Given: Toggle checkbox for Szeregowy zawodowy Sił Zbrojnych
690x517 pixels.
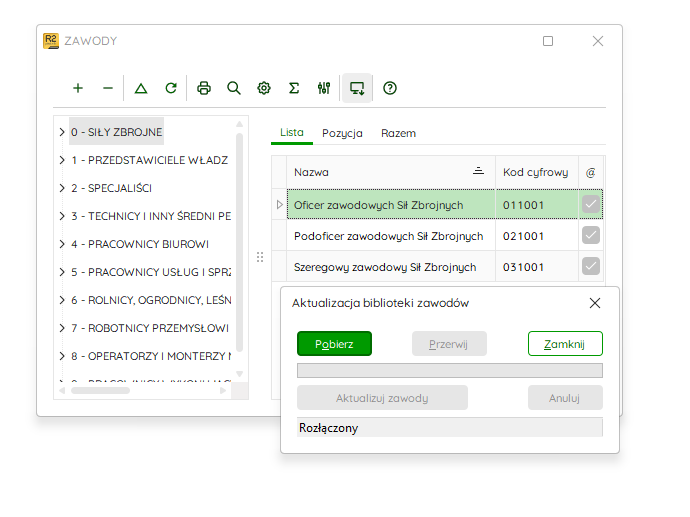Looking at the screenshot, I should (x=591, y=266).
